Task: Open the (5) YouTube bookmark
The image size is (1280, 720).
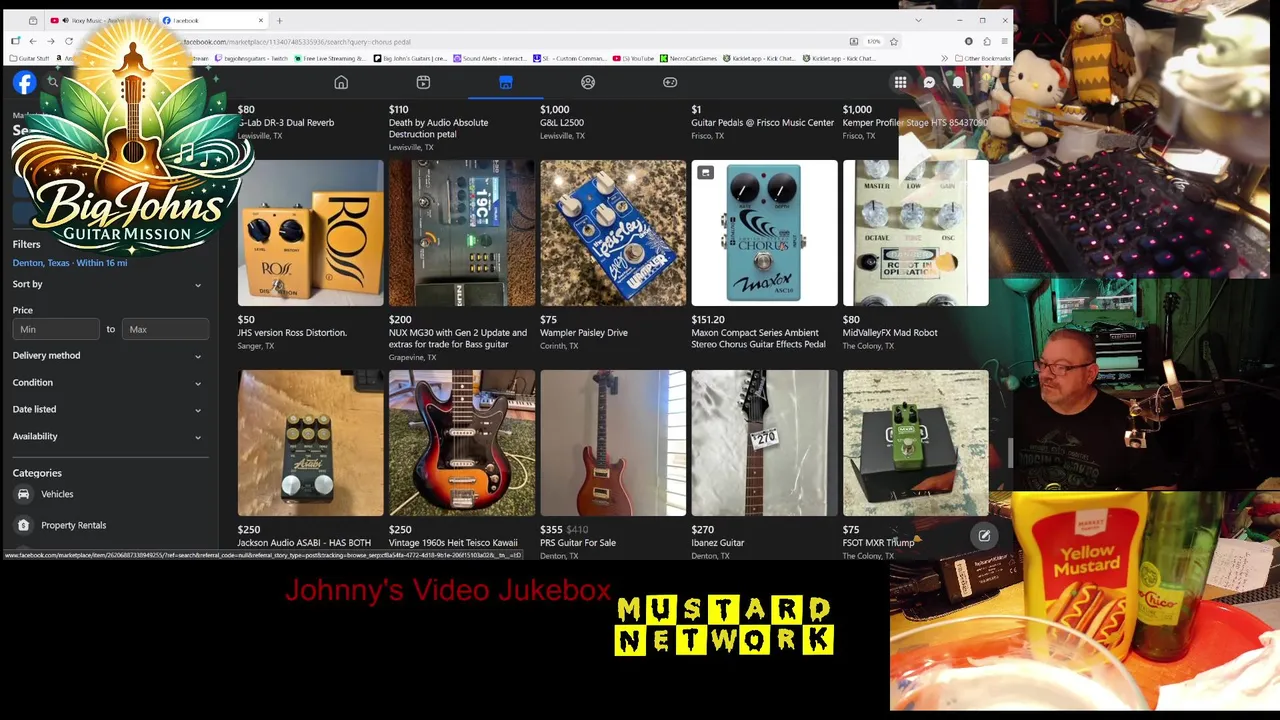Action: [x=634, y=58]
